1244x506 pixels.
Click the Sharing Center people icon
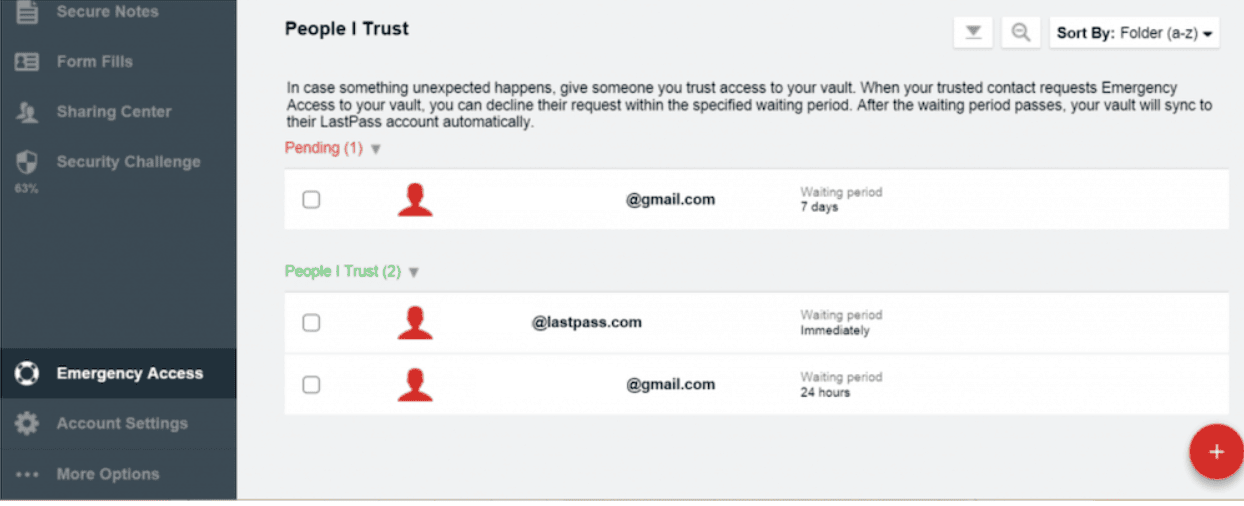click(27, 112)
